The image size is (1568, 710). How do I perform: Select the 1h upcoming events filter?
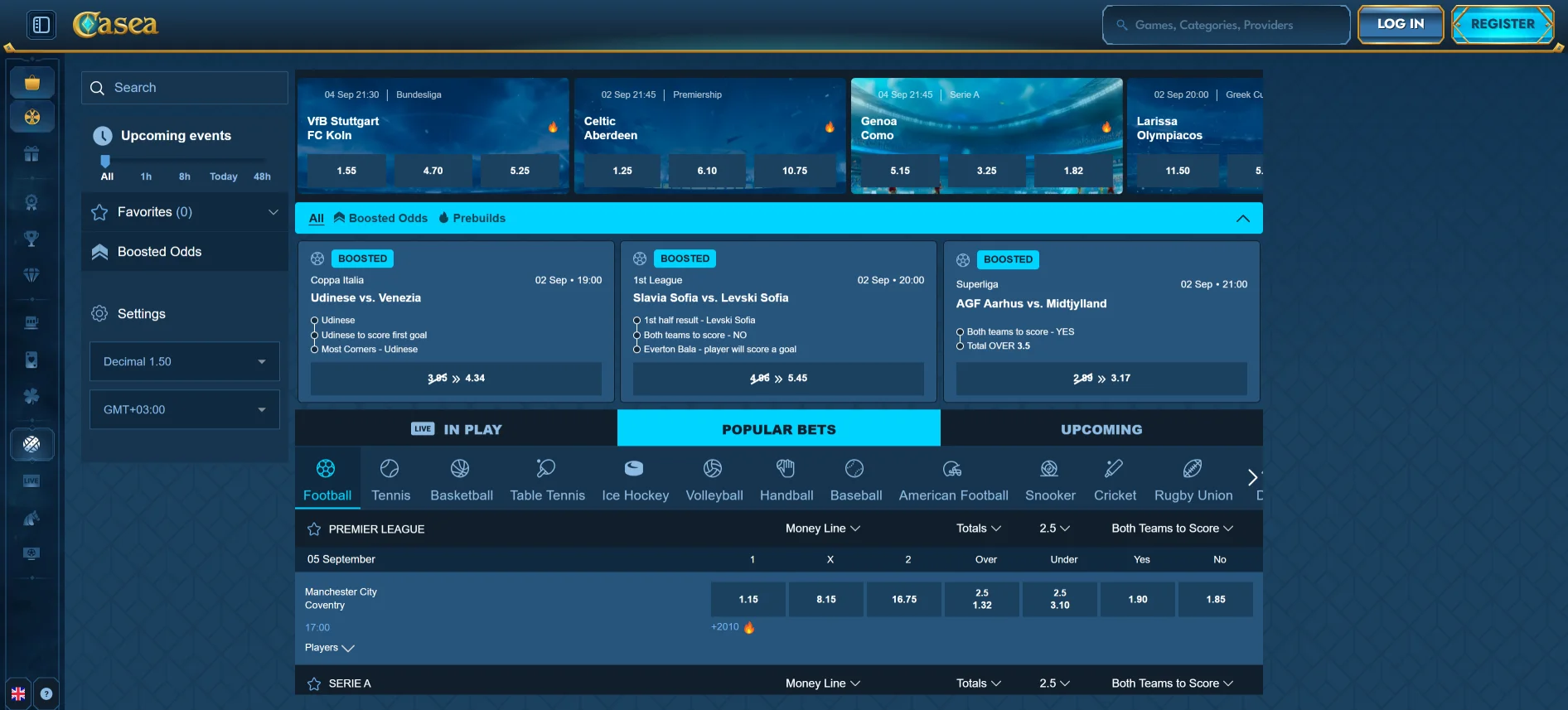click(146, 176)
